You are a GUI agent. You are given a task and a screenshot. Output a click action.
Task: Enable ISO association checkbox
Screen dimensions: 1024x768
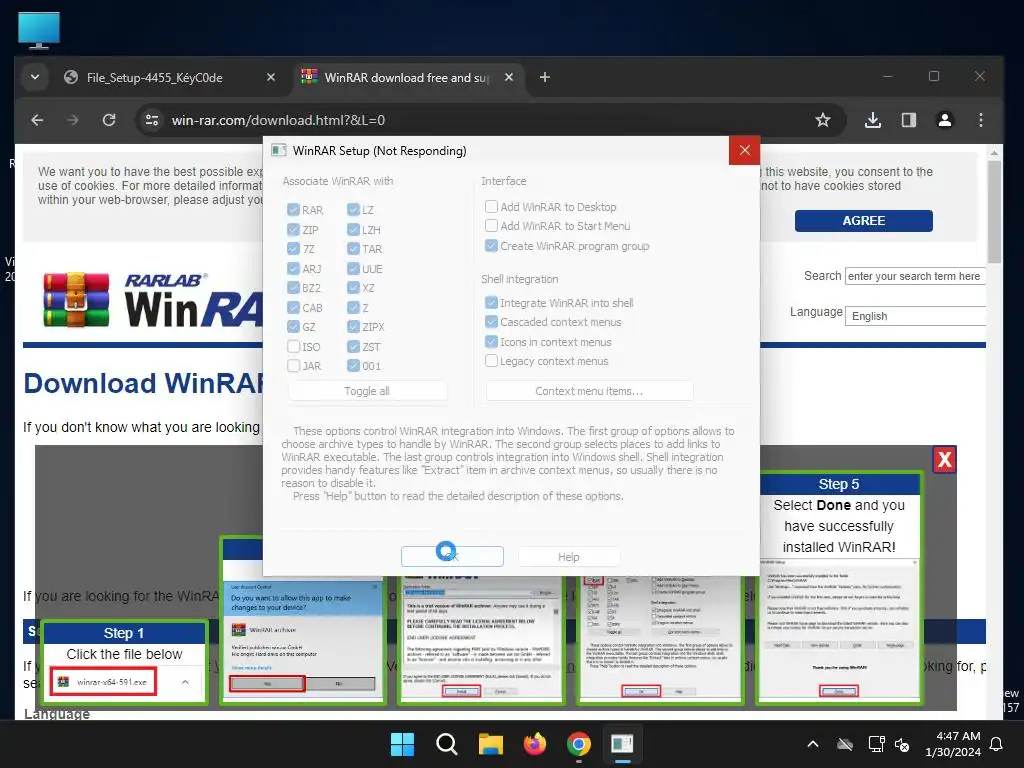tap(293, 346)
